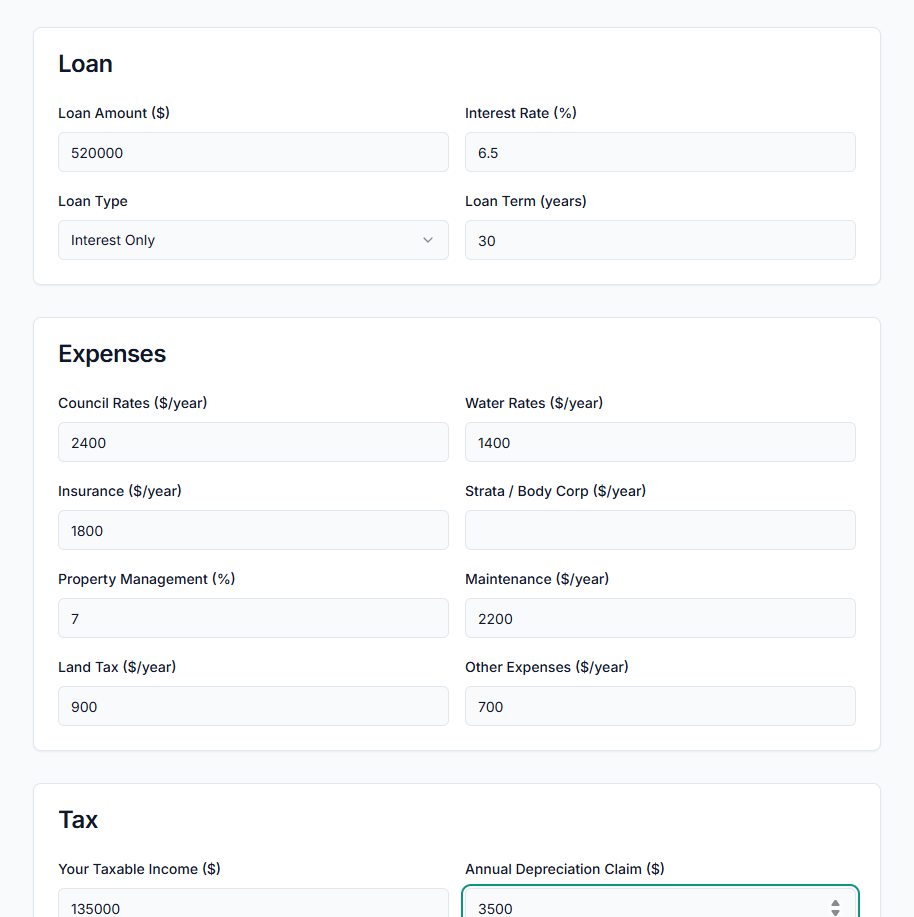Screen dimensions: 914x917
Task: Focus the Loan Term years input
Action: [x=660, y=240]
